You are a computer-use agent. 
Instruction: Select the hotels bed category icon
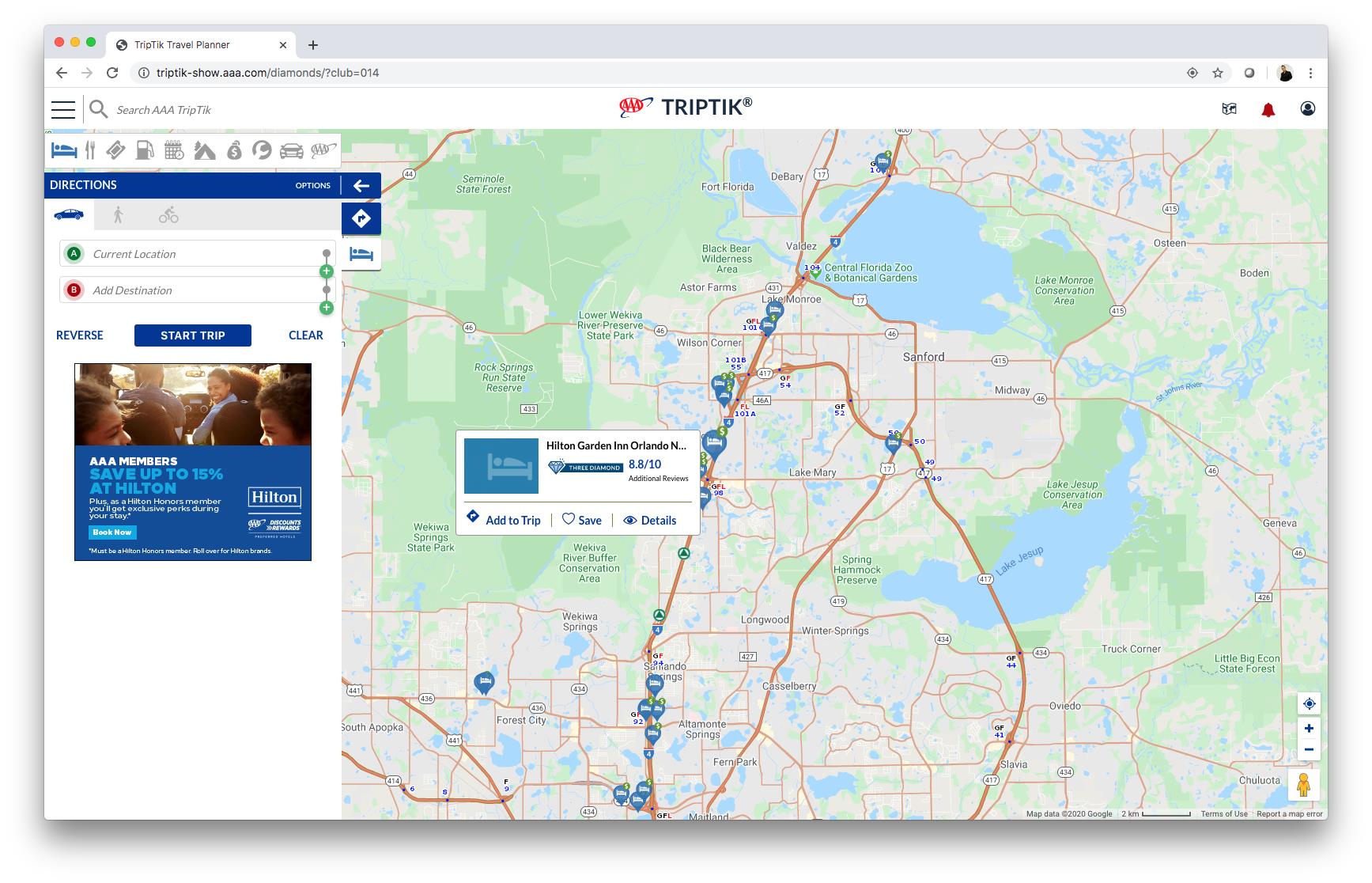point(64,150)
